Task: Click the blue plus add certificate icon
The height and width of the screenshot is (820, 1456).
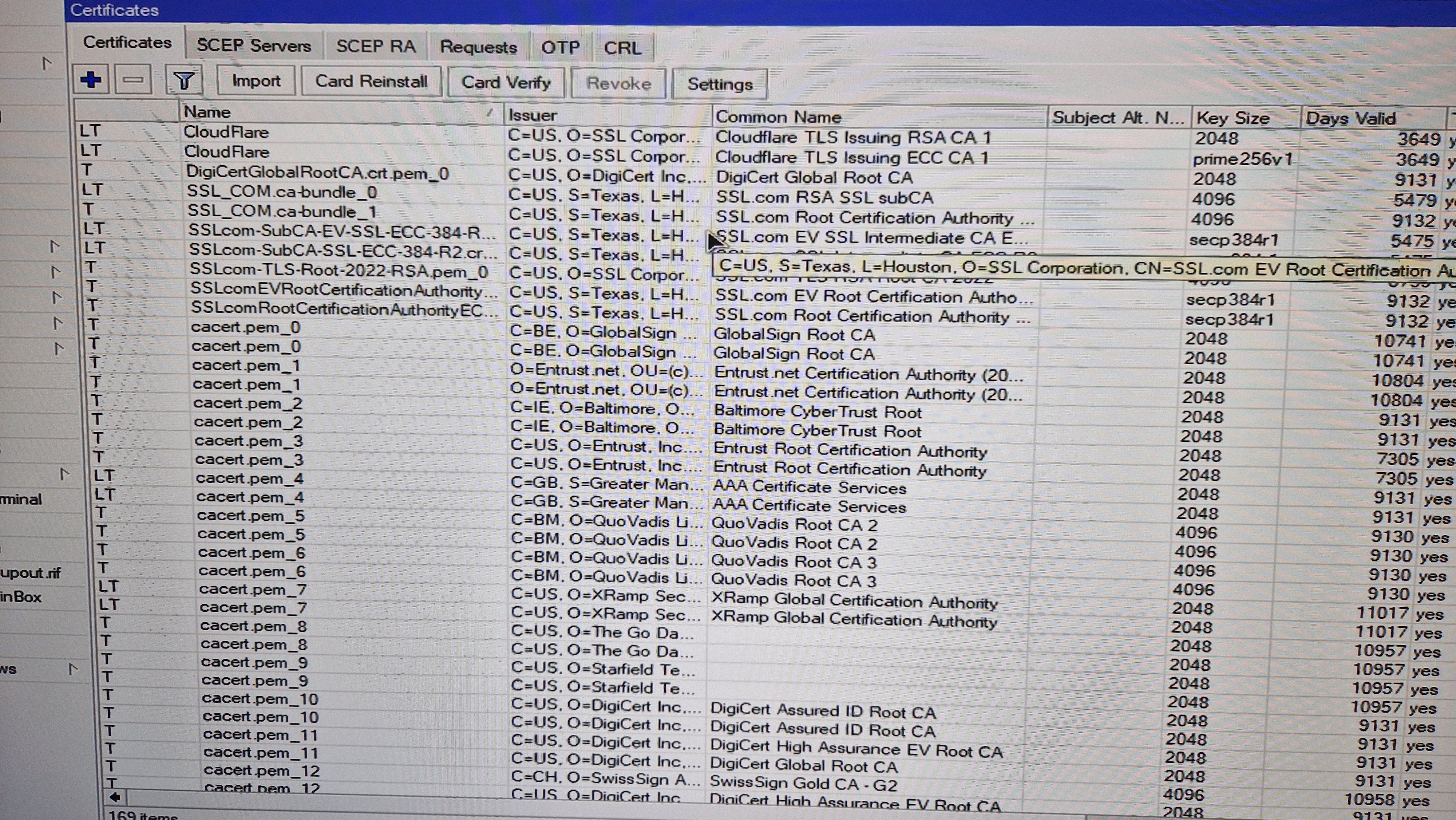Action: [x=91, y=80]
